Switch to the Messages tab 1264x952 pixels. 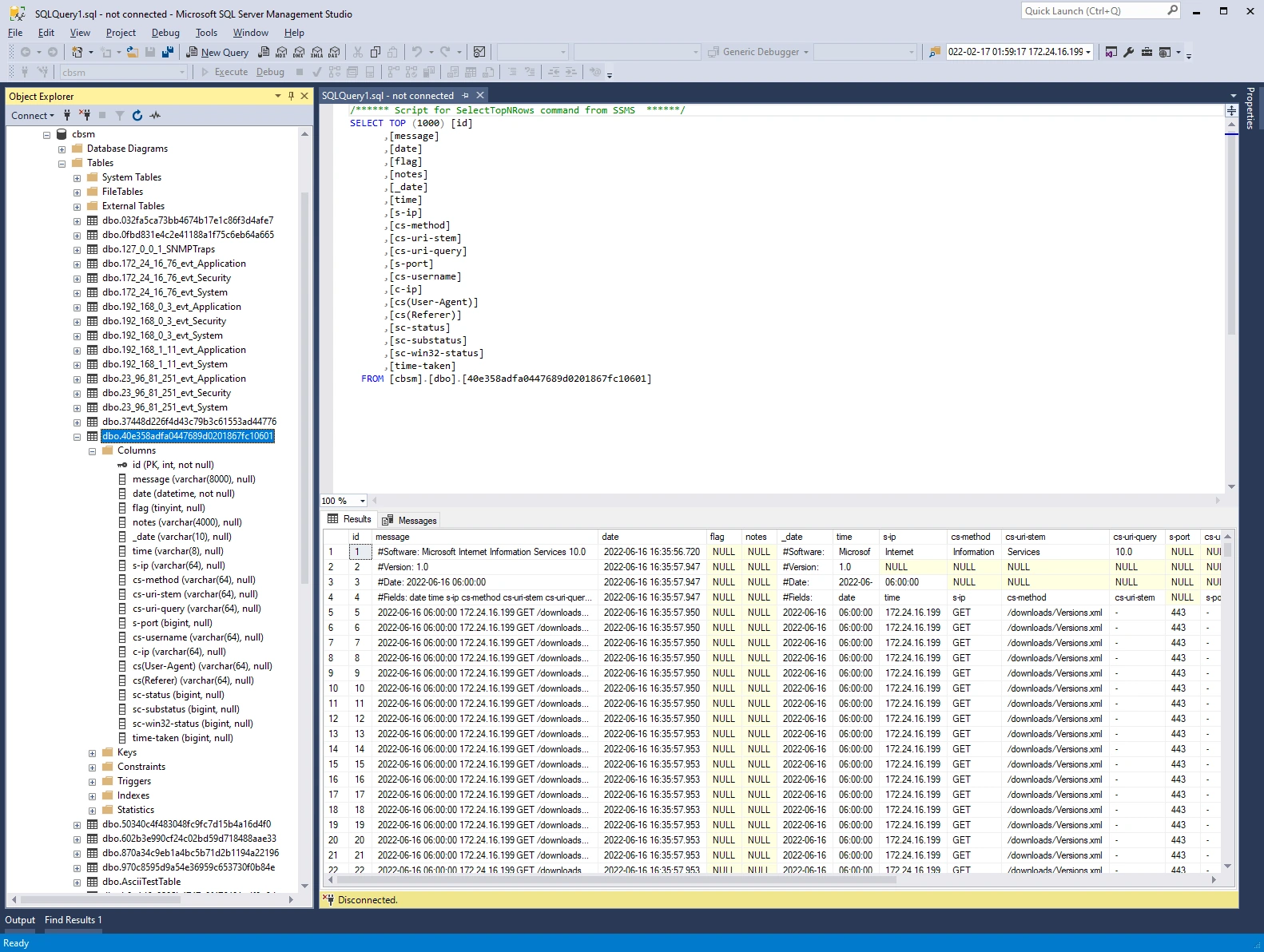tap(410, 520)
